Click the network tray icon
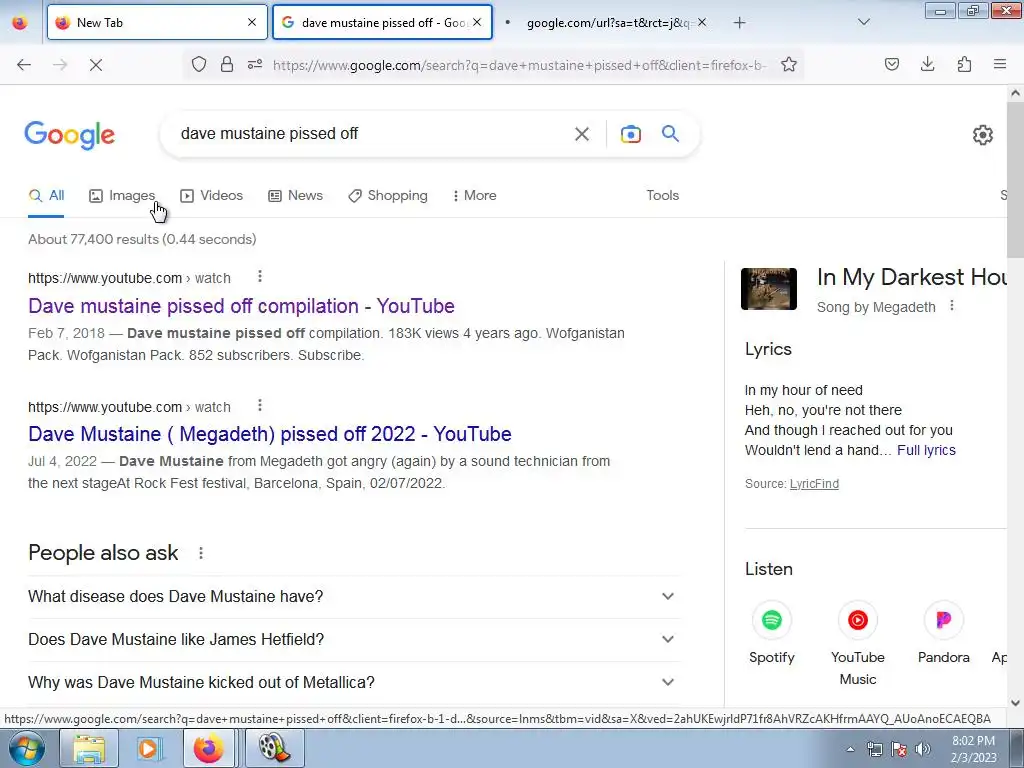The height and width of the screenshot is (768, 1024). coord(874,749)
